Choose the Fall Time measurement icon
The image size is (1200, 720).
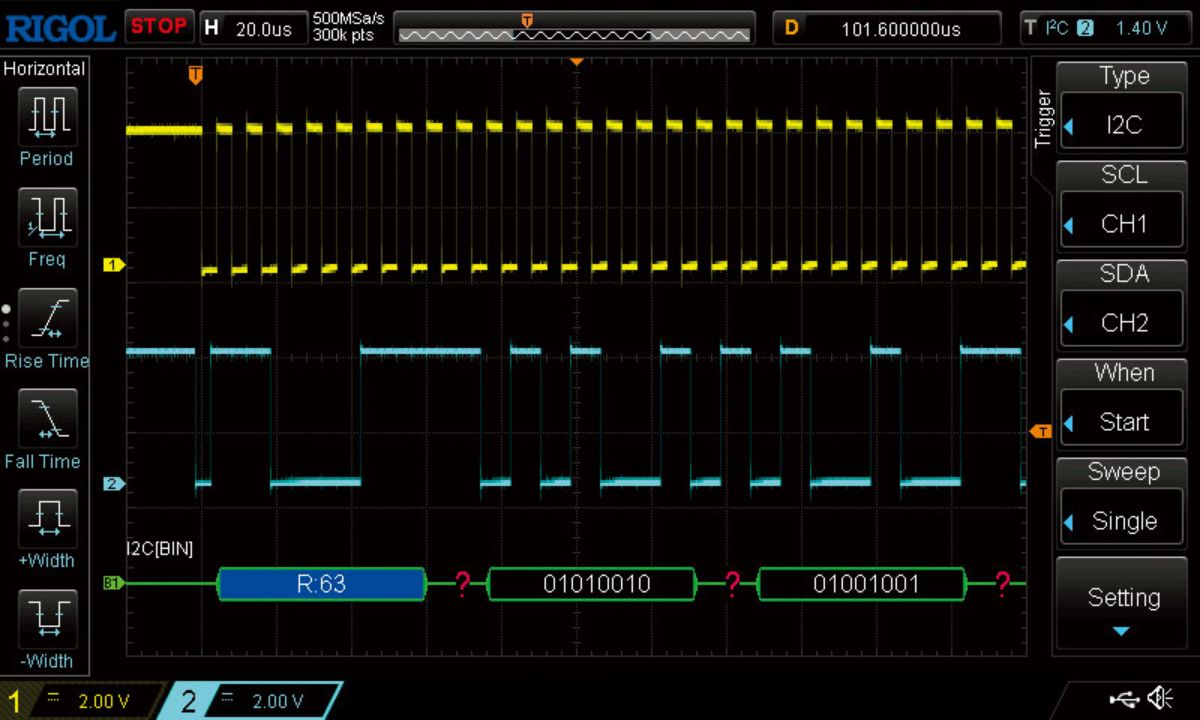click(47, 420)
